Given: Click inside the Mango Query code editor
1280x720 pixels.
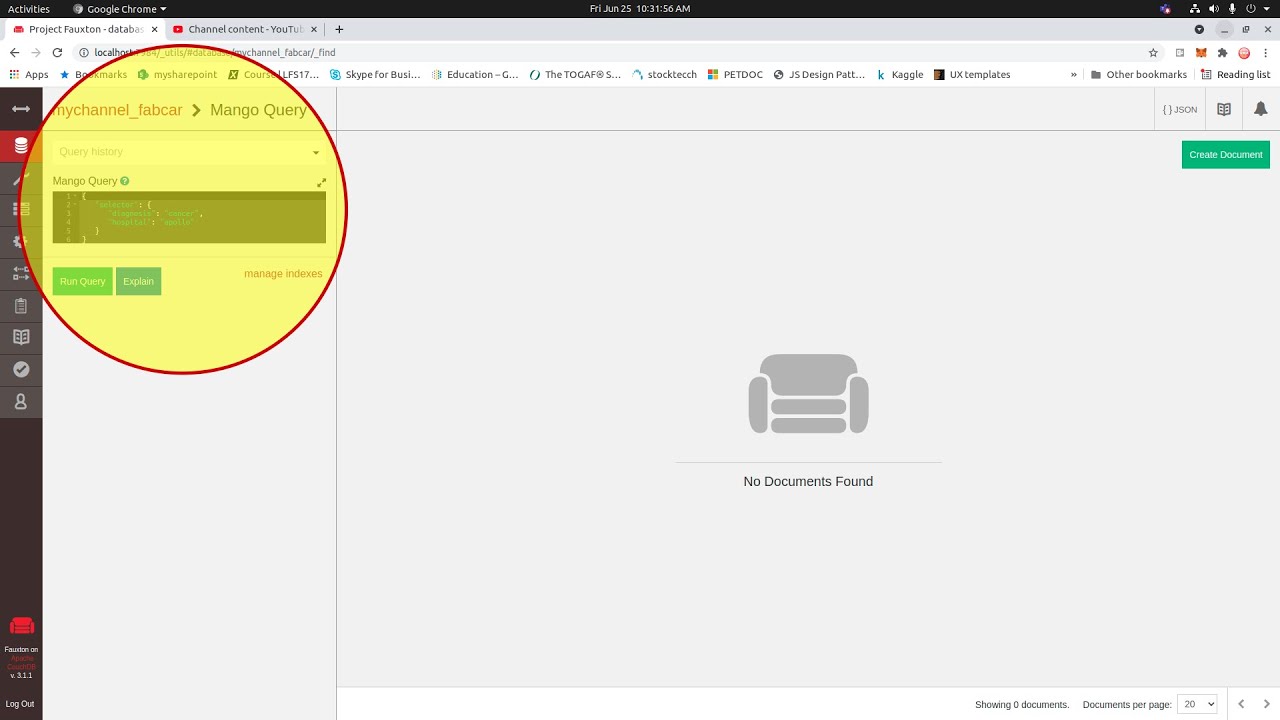Looking at the screenshot, I should [189, 217].
